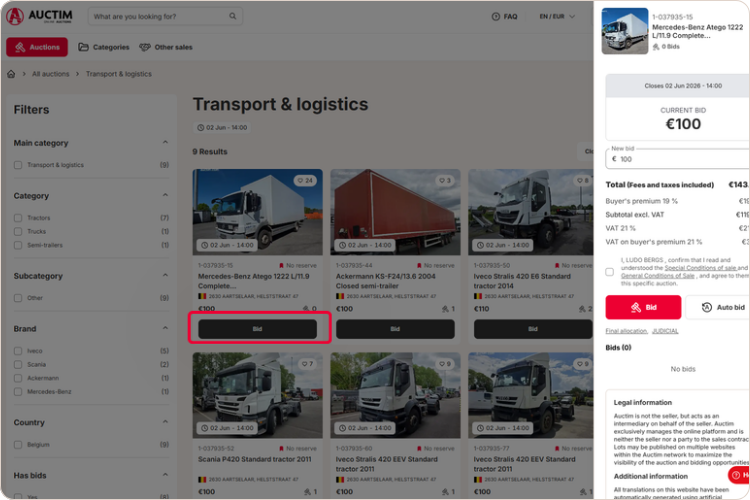750x500 pixels.
Task: Open the All auctions breadcrumb
Action: click(50, 74)
